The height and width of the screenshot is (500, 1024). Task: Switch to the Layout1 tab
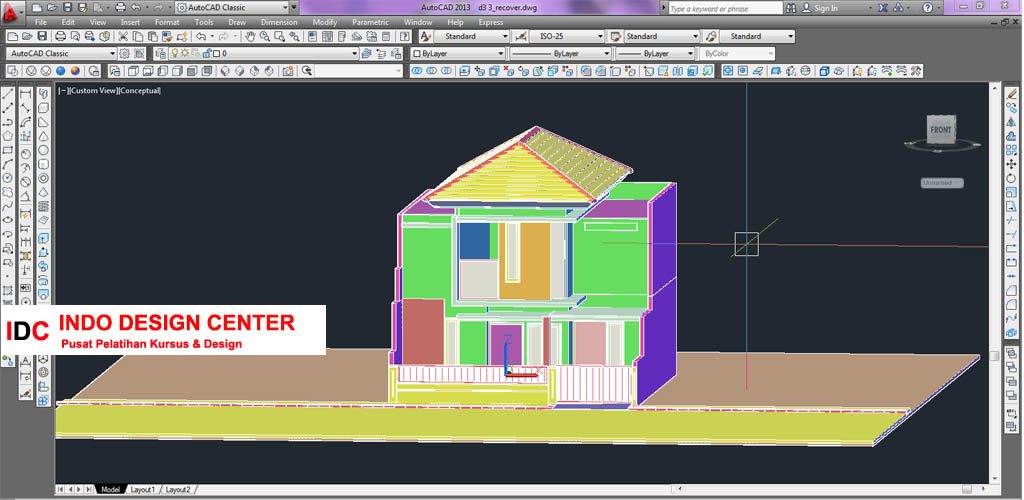tap(142, 489)
